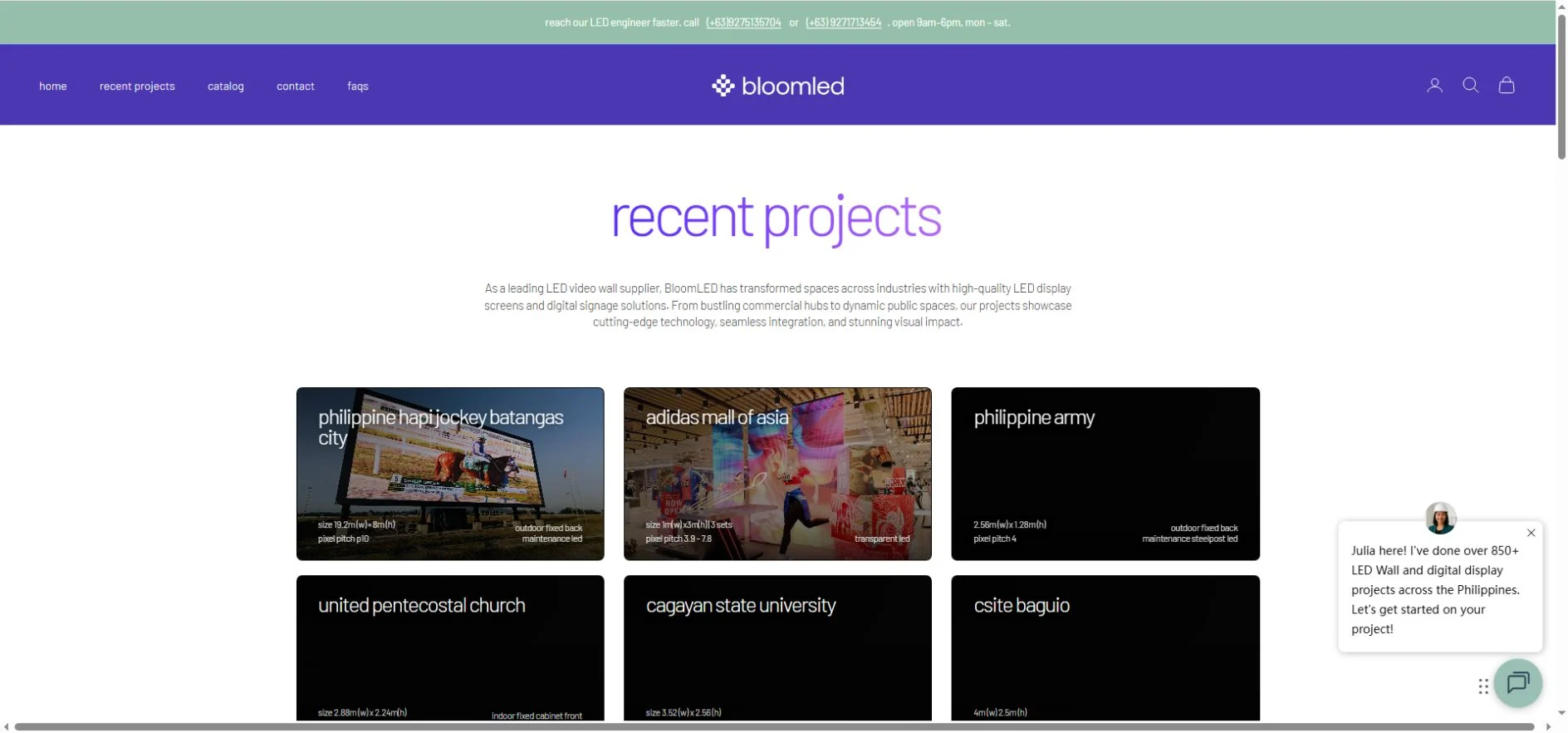Open the faqs menu item
1568x733 pixels.
click(358, 86)
